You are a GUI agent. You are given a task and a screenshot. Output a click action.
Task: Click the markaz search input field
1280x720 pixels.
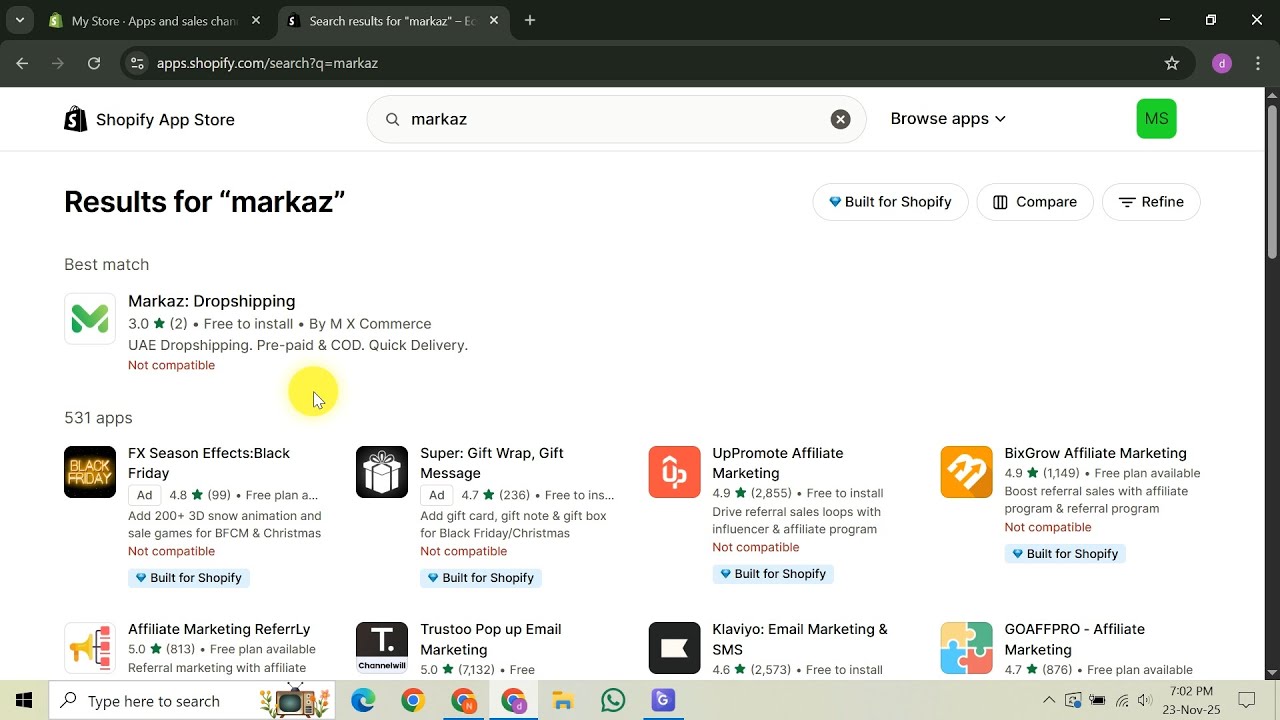click(616, 119)
